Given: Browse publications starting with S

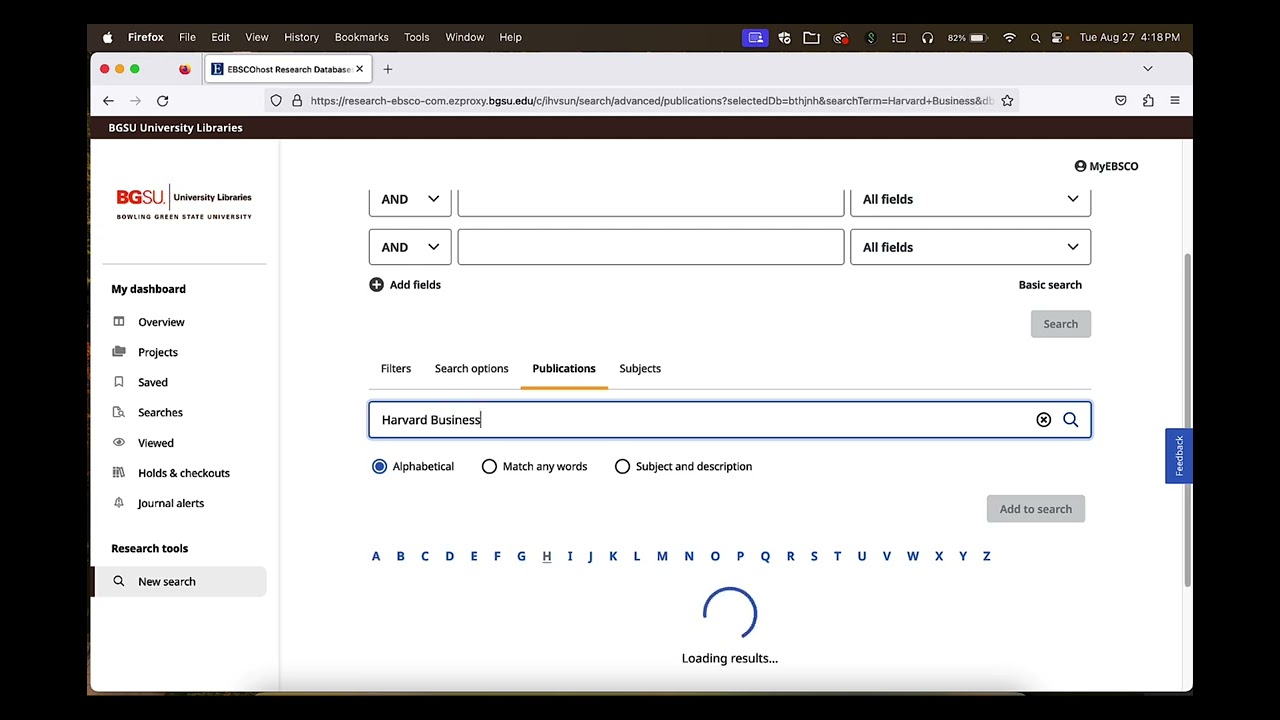Looking at the screenshot, I should point(814,556).
